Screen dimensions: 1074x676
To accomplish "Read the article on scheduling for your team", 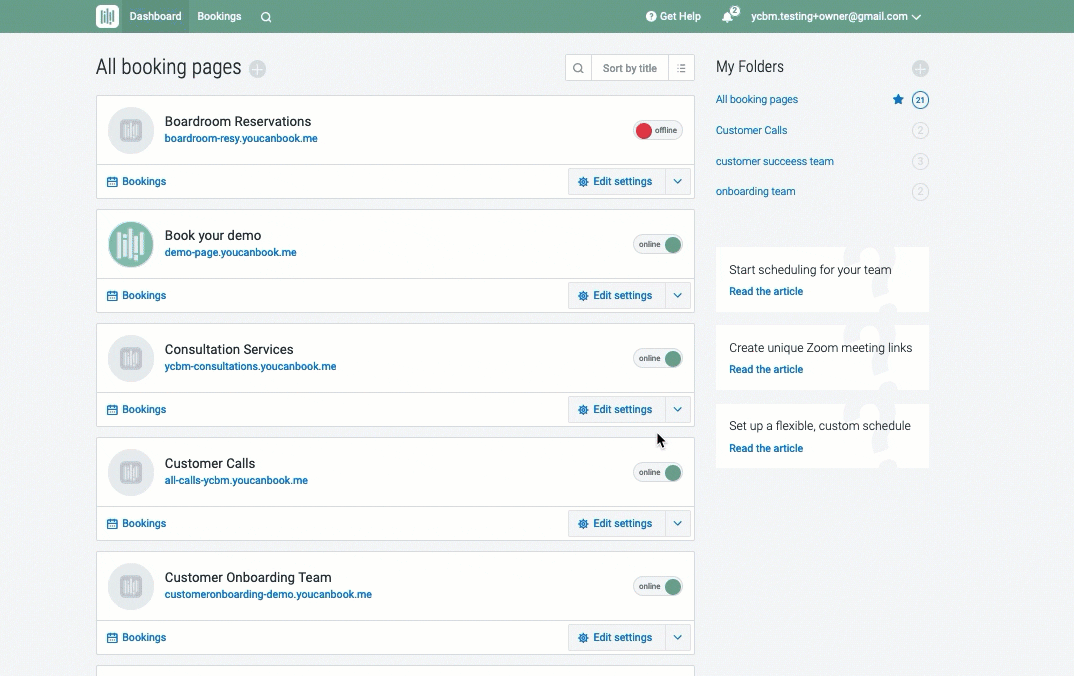I will pos(766,292).
